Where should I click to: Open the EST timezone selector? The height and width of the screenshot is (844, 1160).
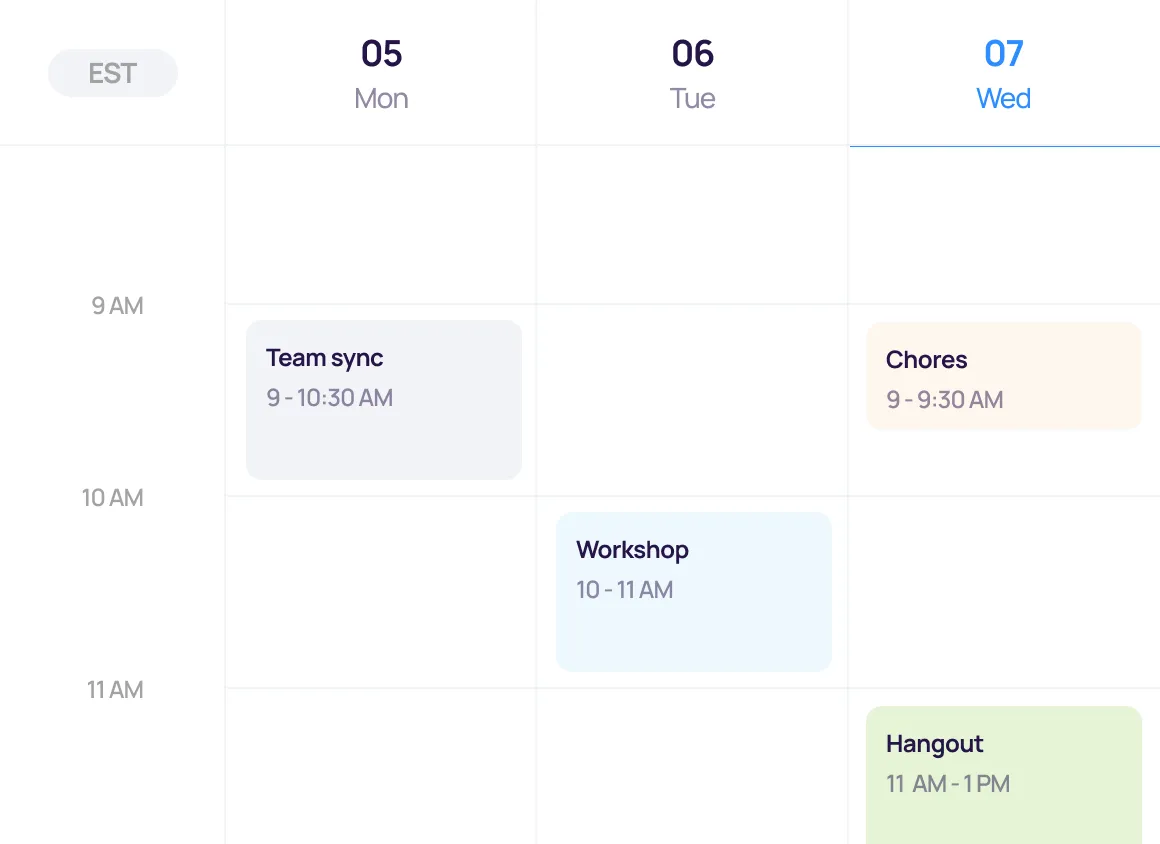pyautogui.click(x=113, y=73)
